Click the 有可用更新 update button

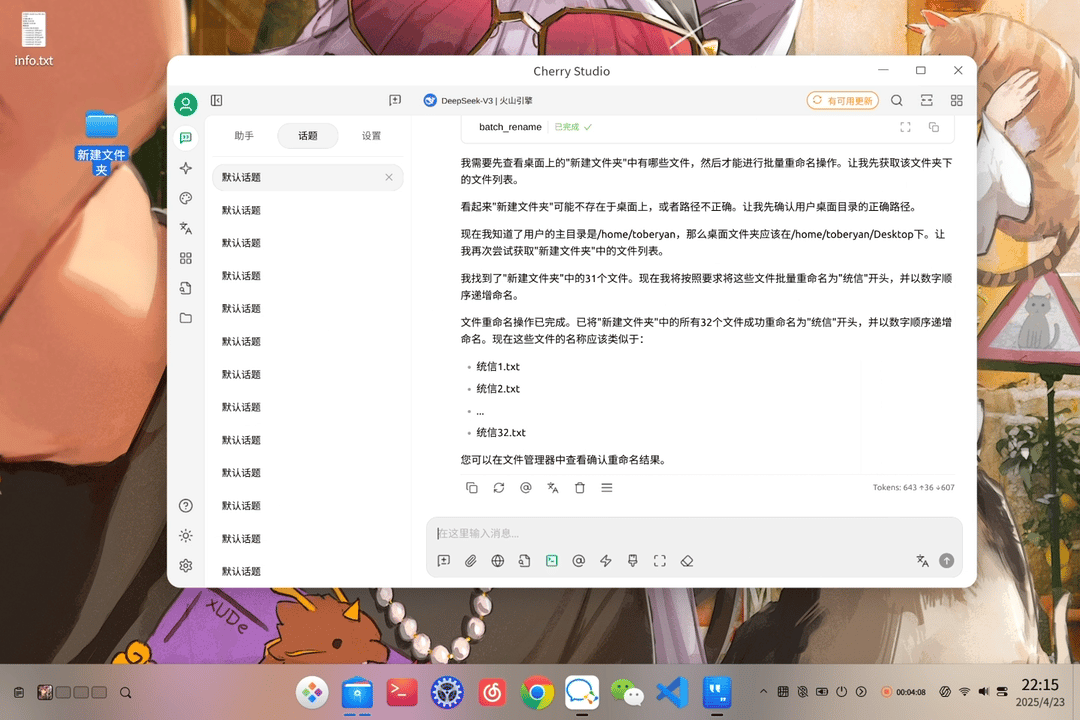[842, 101]
